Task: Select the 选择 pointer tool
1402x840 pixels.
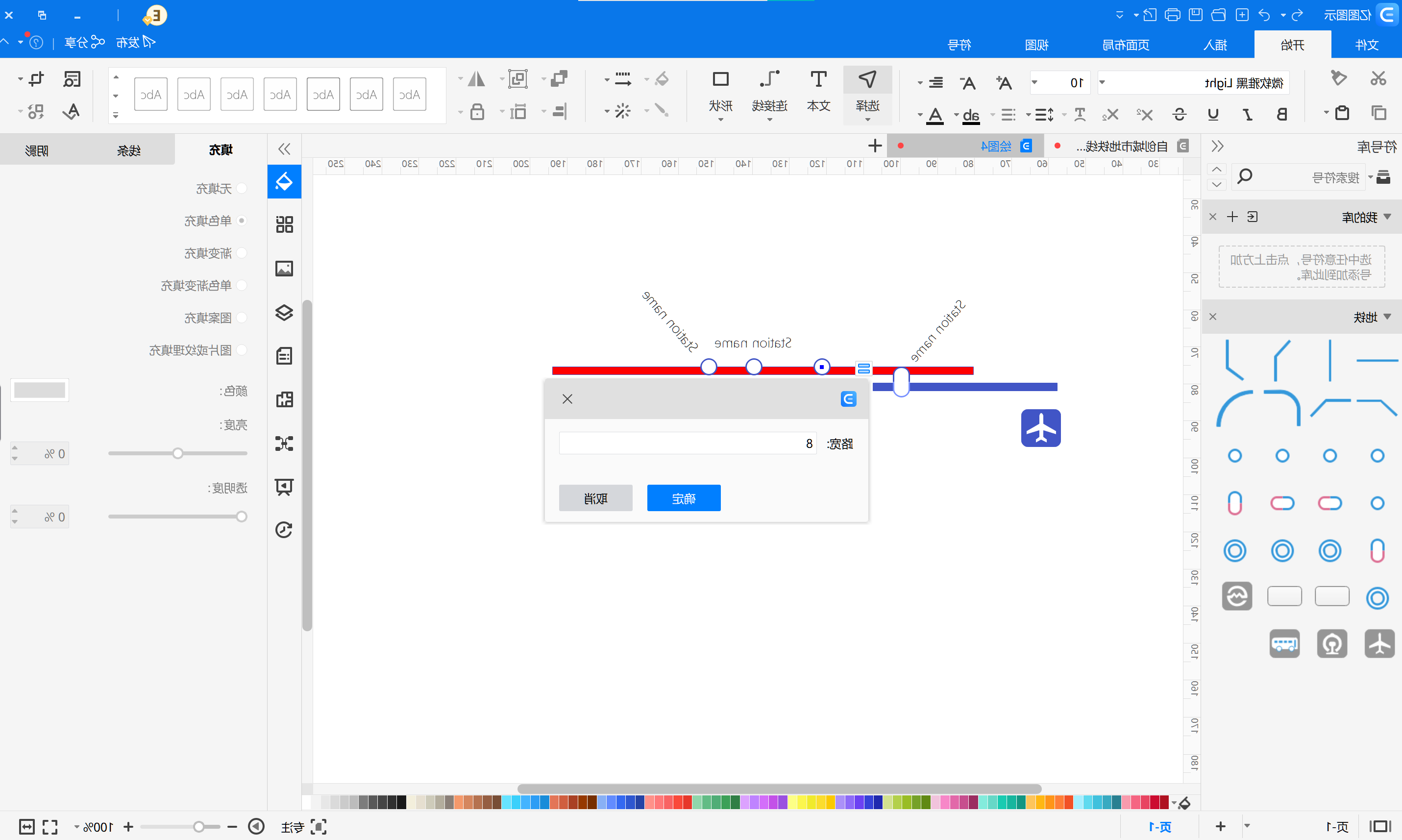Action: click(x=867, y=91)
